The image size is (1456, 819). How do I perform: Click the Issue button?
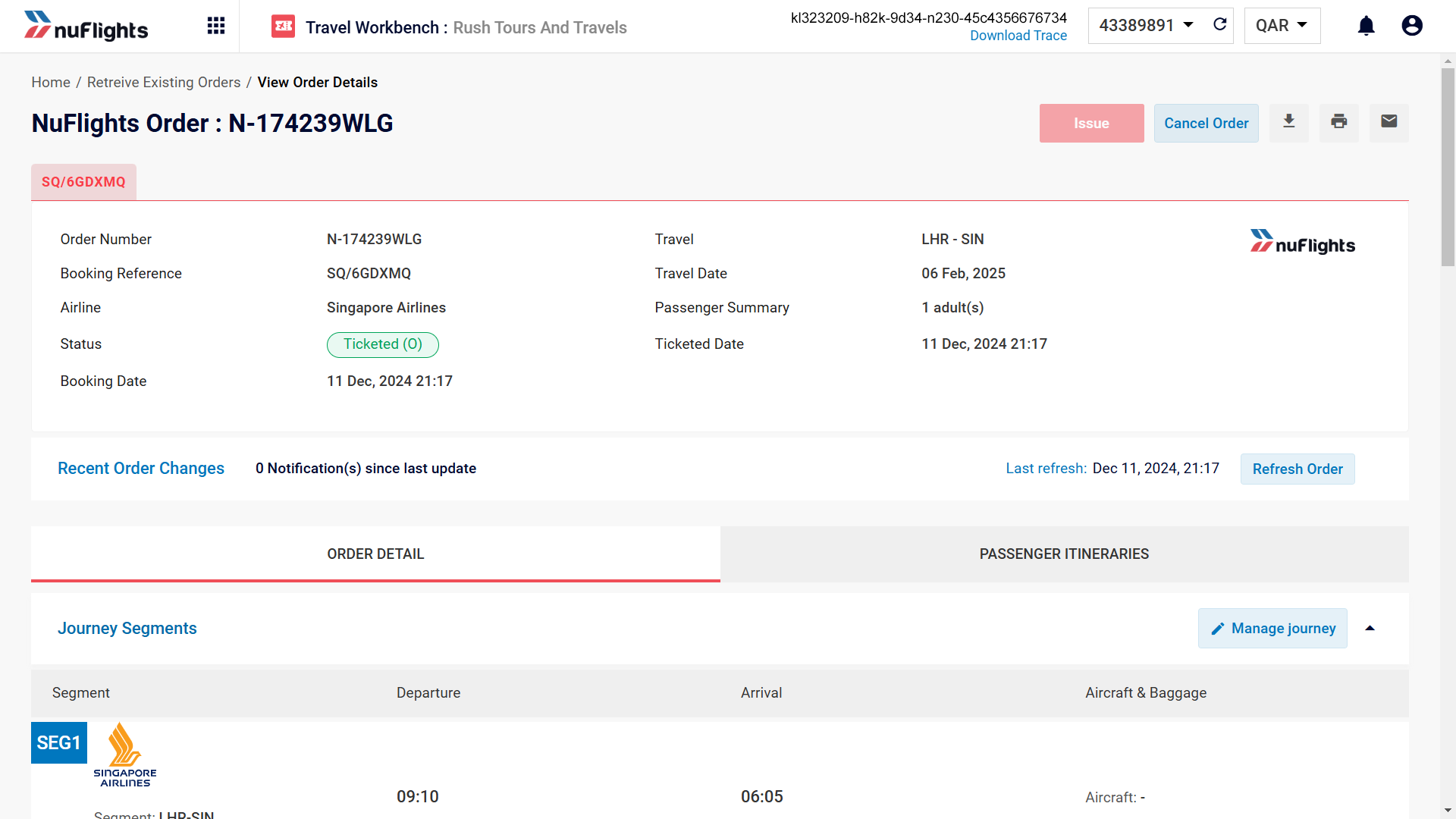pos(1091,123)
